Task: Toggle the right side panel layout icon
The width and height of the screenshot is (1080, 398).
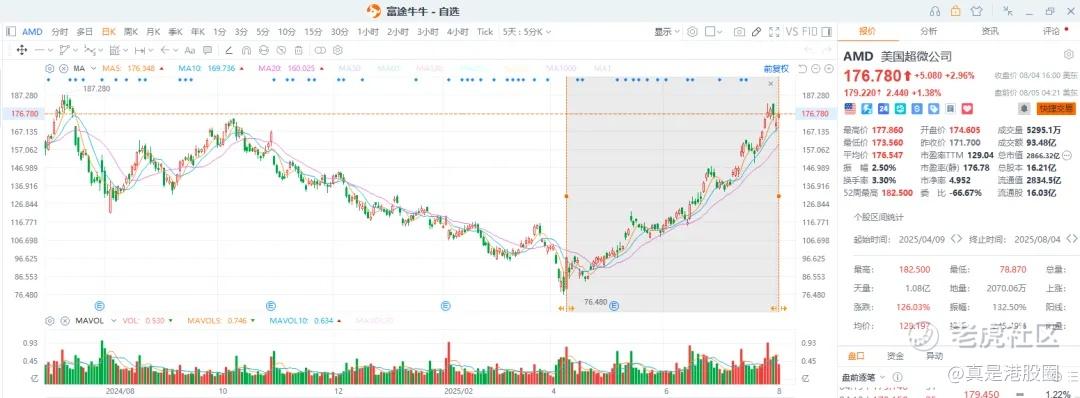Action: click(826, 32)
